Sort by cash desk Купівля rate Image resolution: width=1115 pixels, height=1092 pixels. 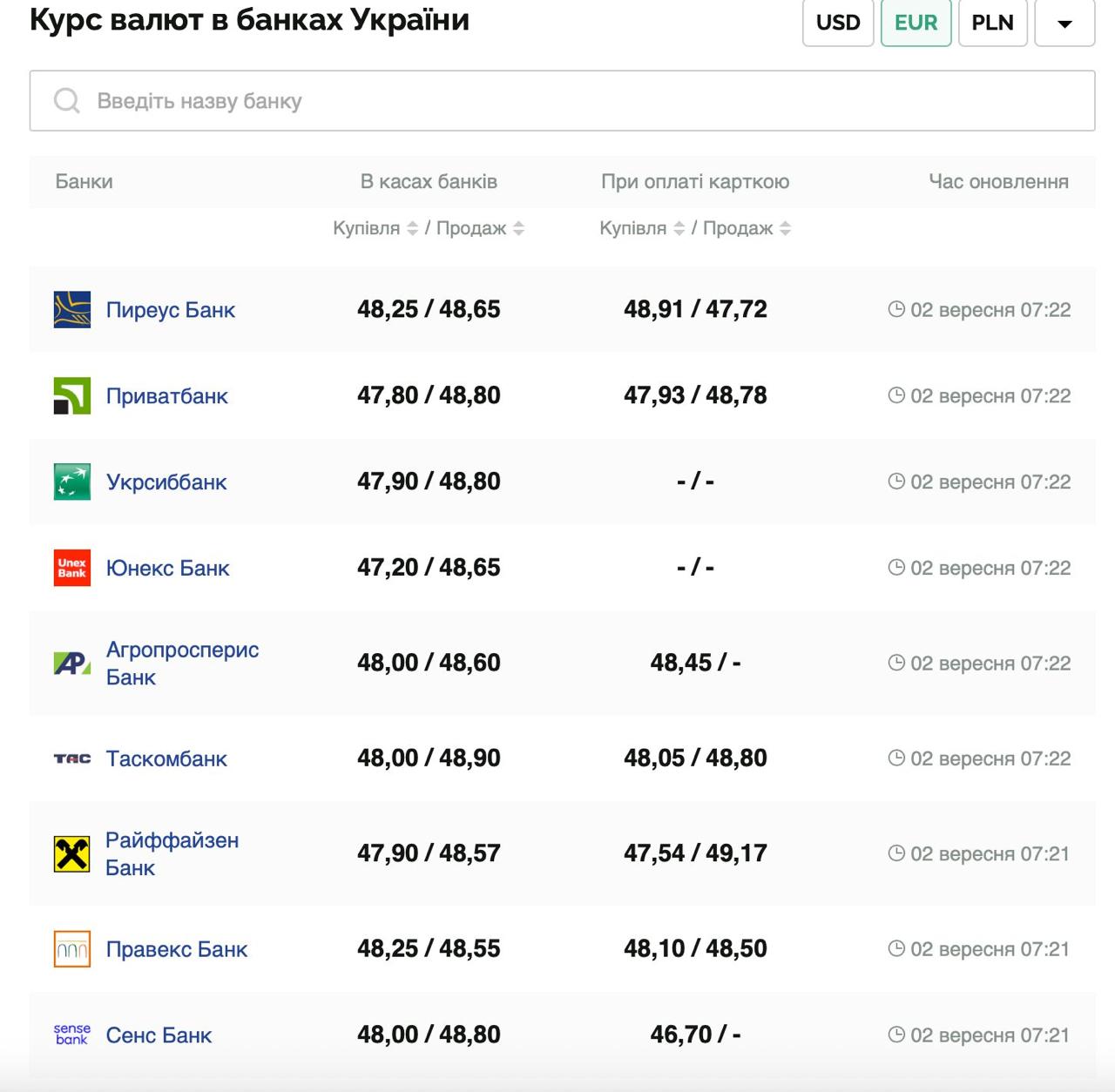click(412, 229)
